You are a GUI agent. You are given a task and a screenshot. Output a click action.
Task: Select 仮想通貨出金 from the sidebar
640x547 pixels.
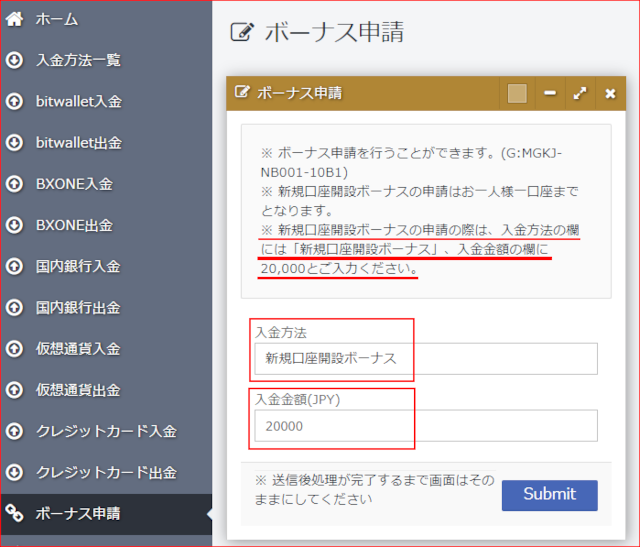pyautogui.click(x=78, y=390)
